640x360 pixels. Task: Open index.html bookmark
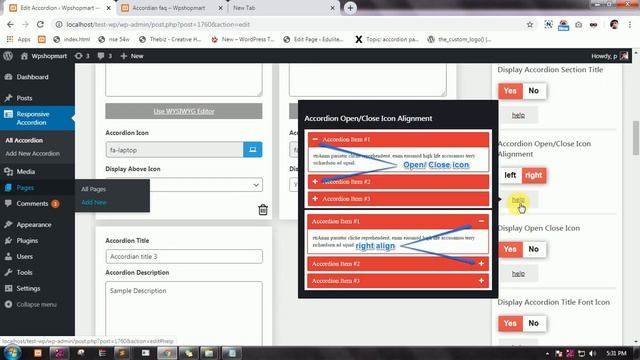tap(72, 39)
